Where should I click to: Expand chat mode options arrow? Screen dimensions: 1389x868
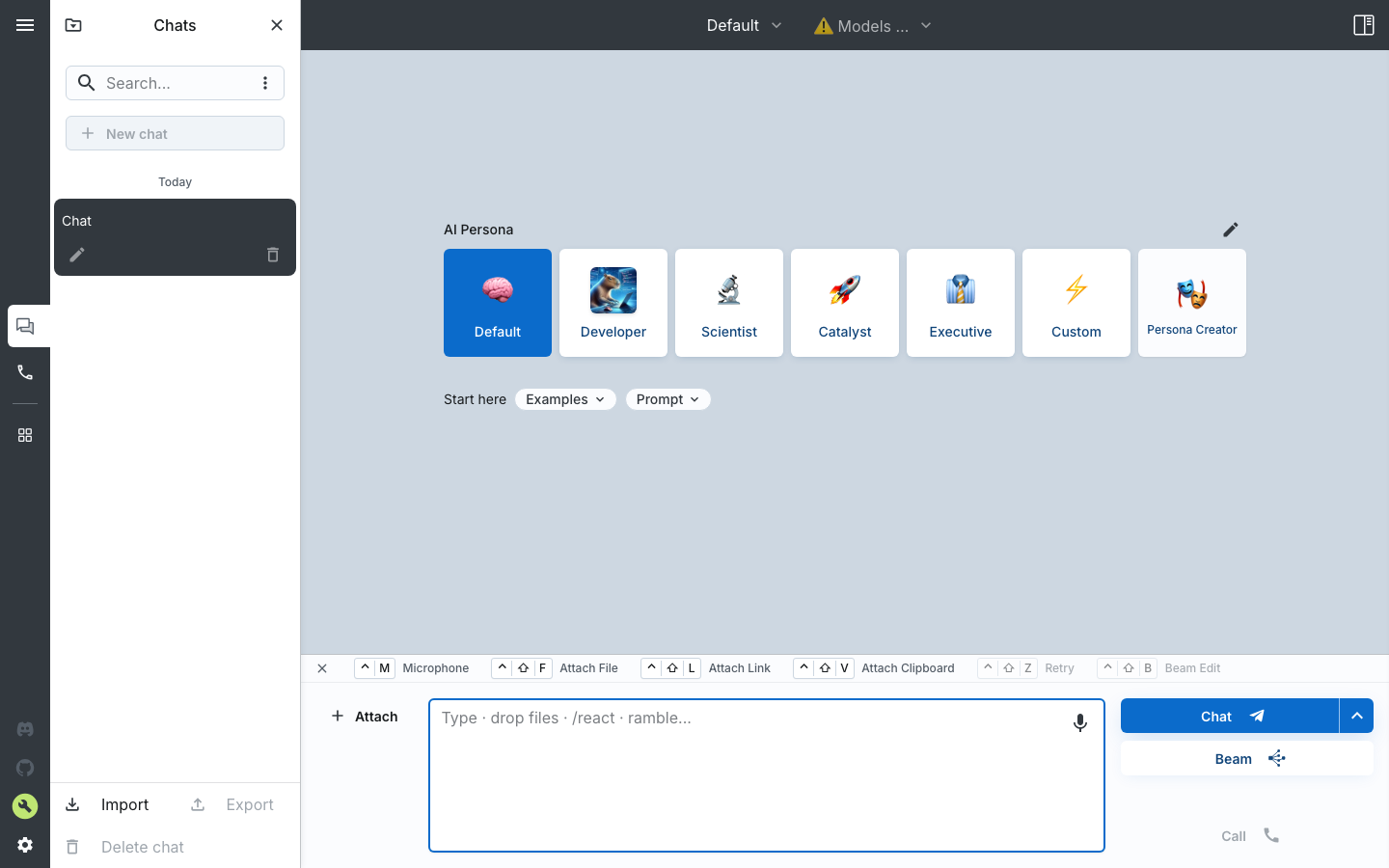click(x=1356, y=716)
